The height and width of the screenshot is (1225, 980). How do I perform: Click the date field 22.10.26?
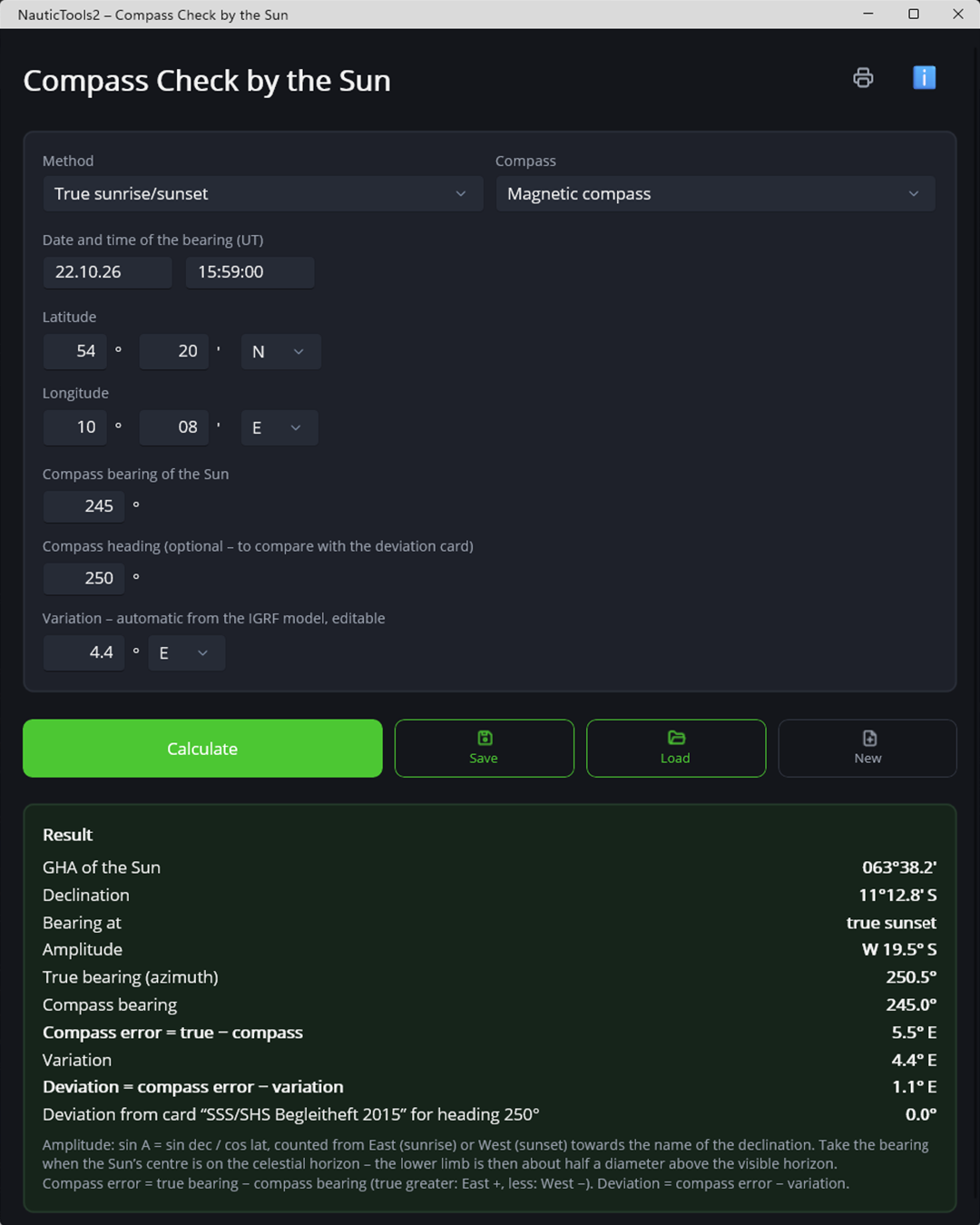(x=107, y=272)
